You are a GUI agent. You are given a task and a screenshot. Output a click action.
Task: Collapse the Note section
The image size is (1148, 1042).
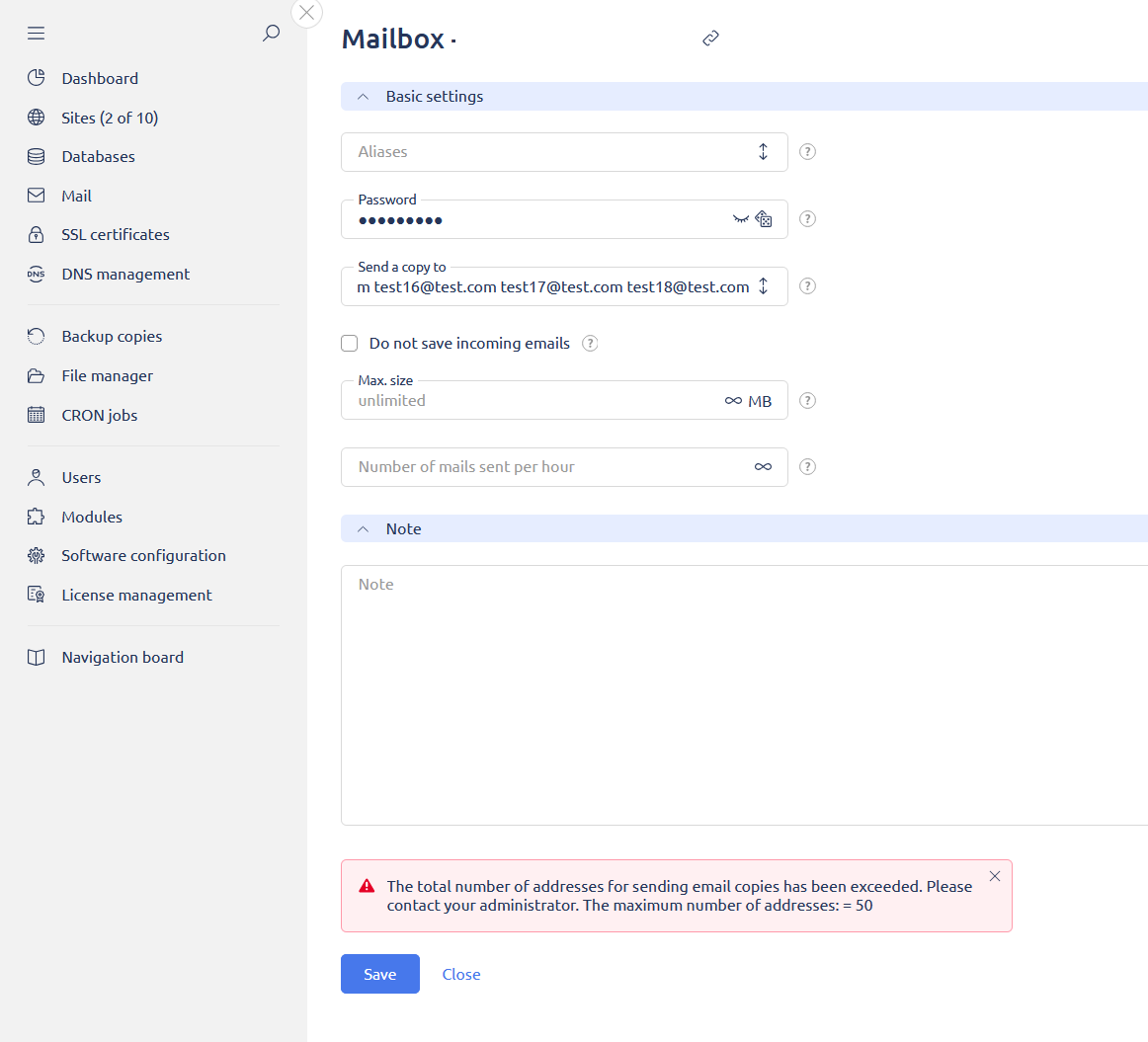click(364, 529)
